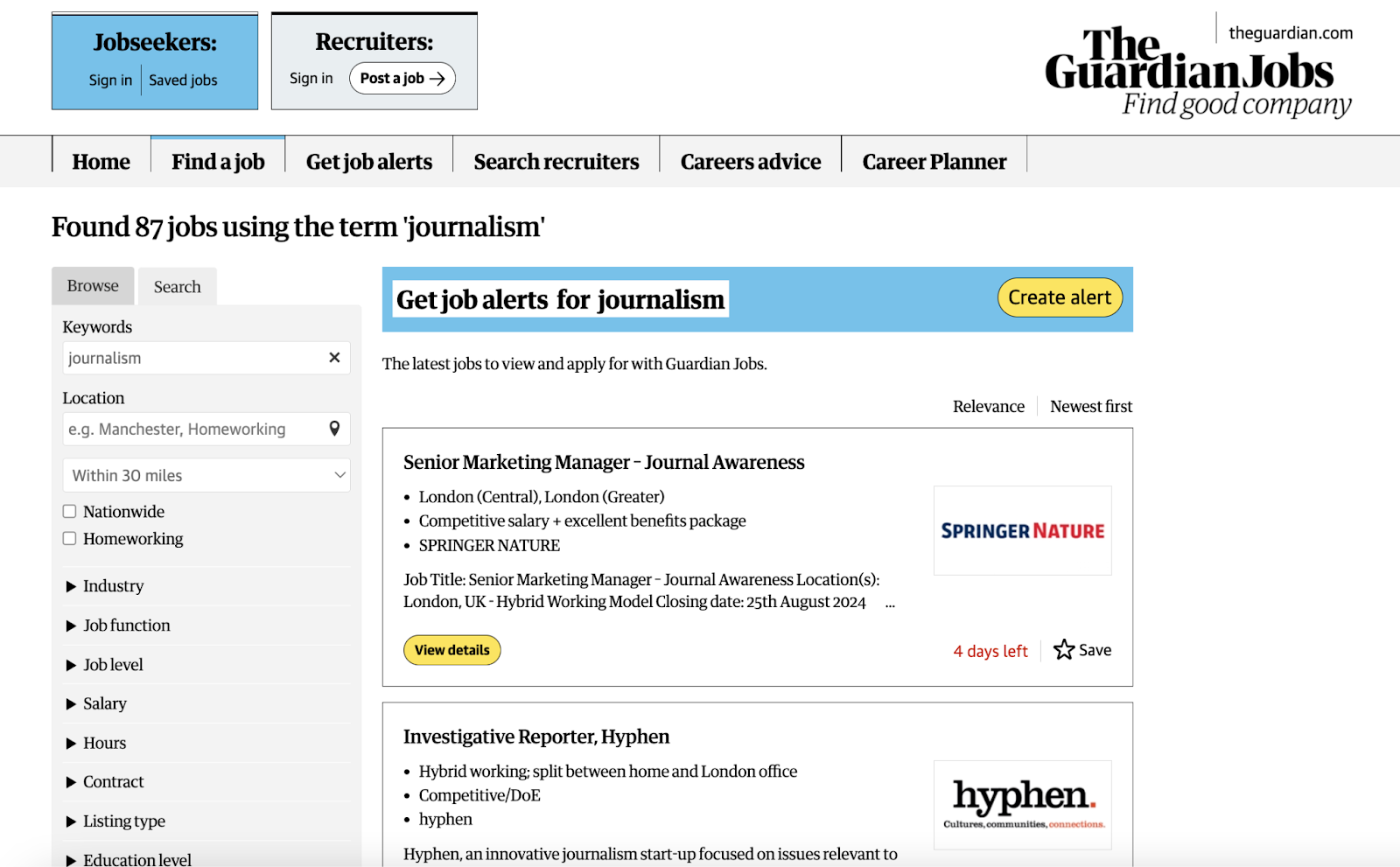Tick the Nationwide checkbox
Viewport: 1400px width, 867px height.
[69, 512]
